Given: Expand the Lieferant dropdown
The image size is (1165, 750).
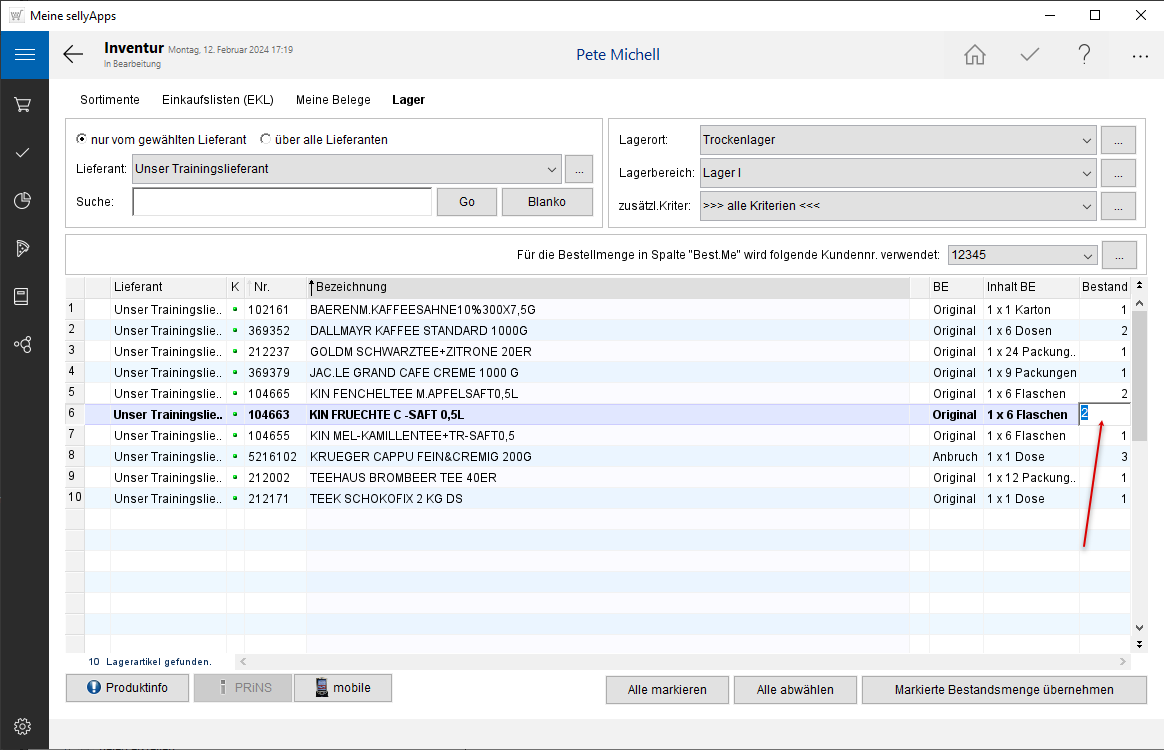Looking at the screenshot, I should (x=553, y=169).
